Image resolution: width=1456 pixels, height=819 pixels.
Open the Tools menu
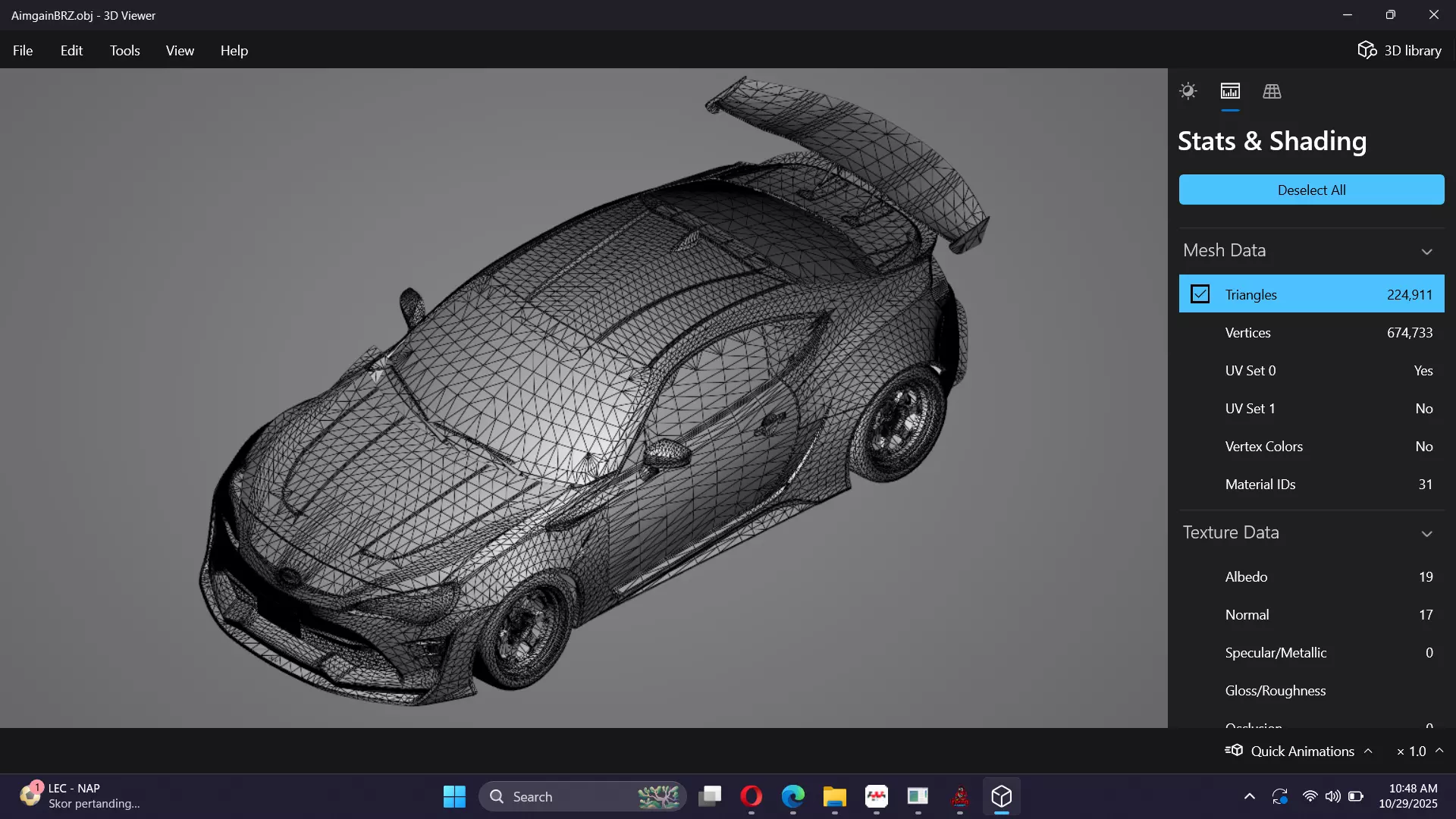point(124,50)
